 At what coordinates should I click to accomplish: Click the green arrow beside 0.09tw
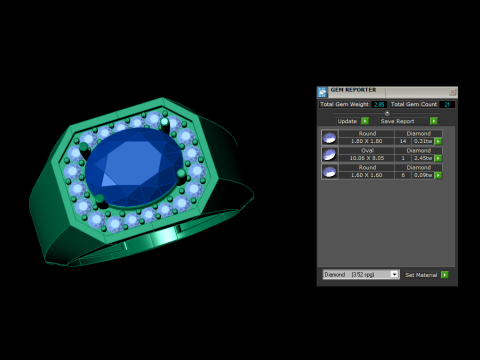(x=438, y=175)
